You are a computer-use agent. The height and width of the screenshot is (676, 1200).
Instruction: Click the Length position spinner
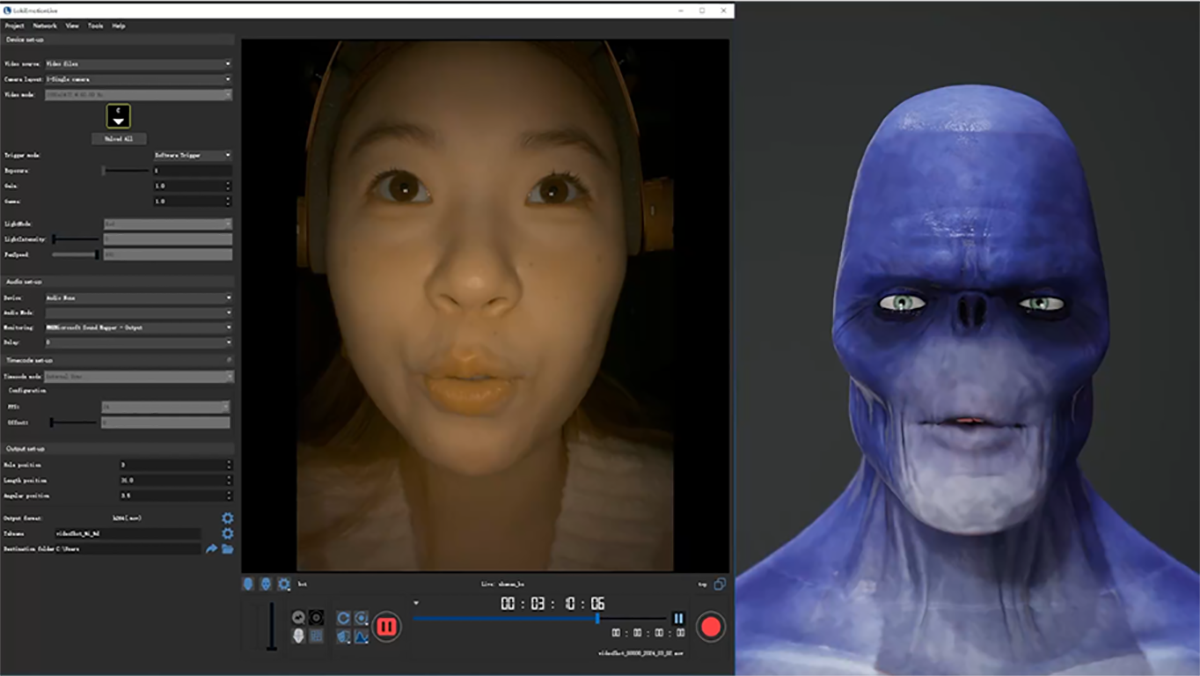tap(175, 480)
